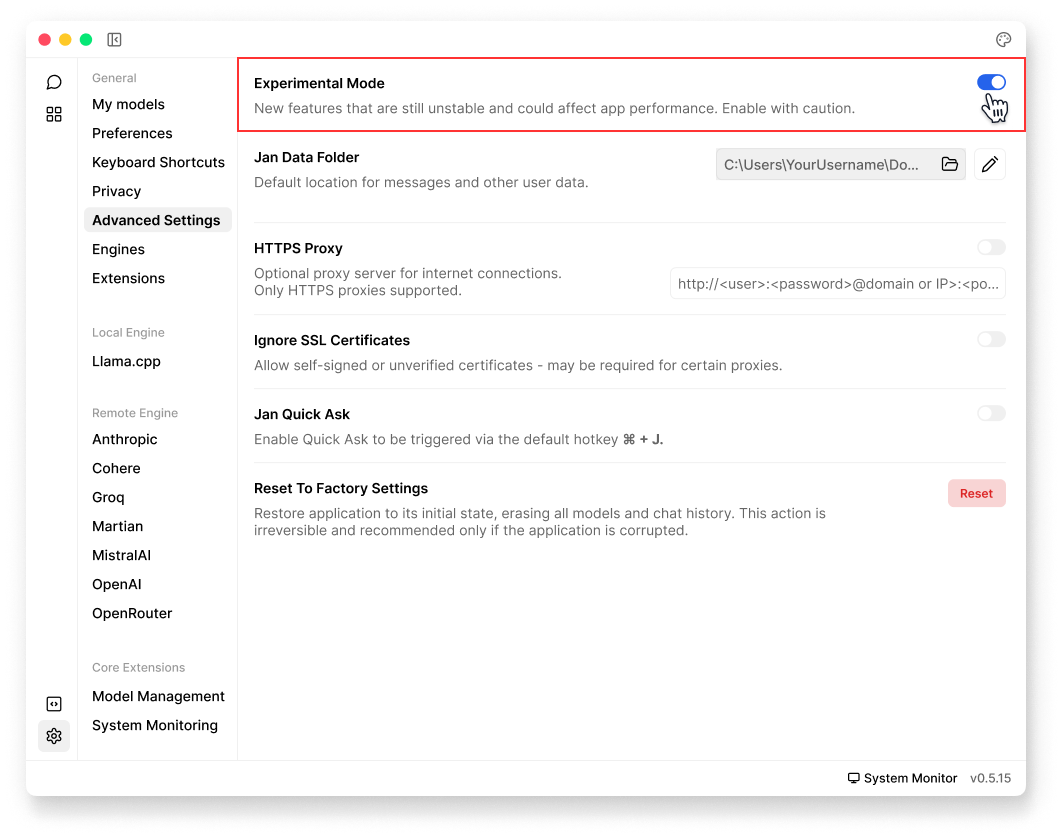Open the Llama.cpp engine settings
The height and width of the screenshot is (838, 1063).
(x=126, y=361)
